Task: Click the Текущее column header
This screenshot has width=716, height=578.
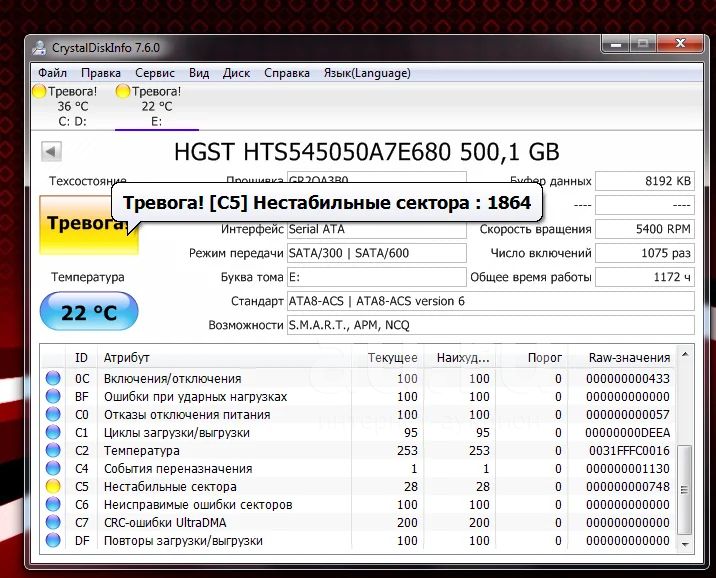Action: 387,357
